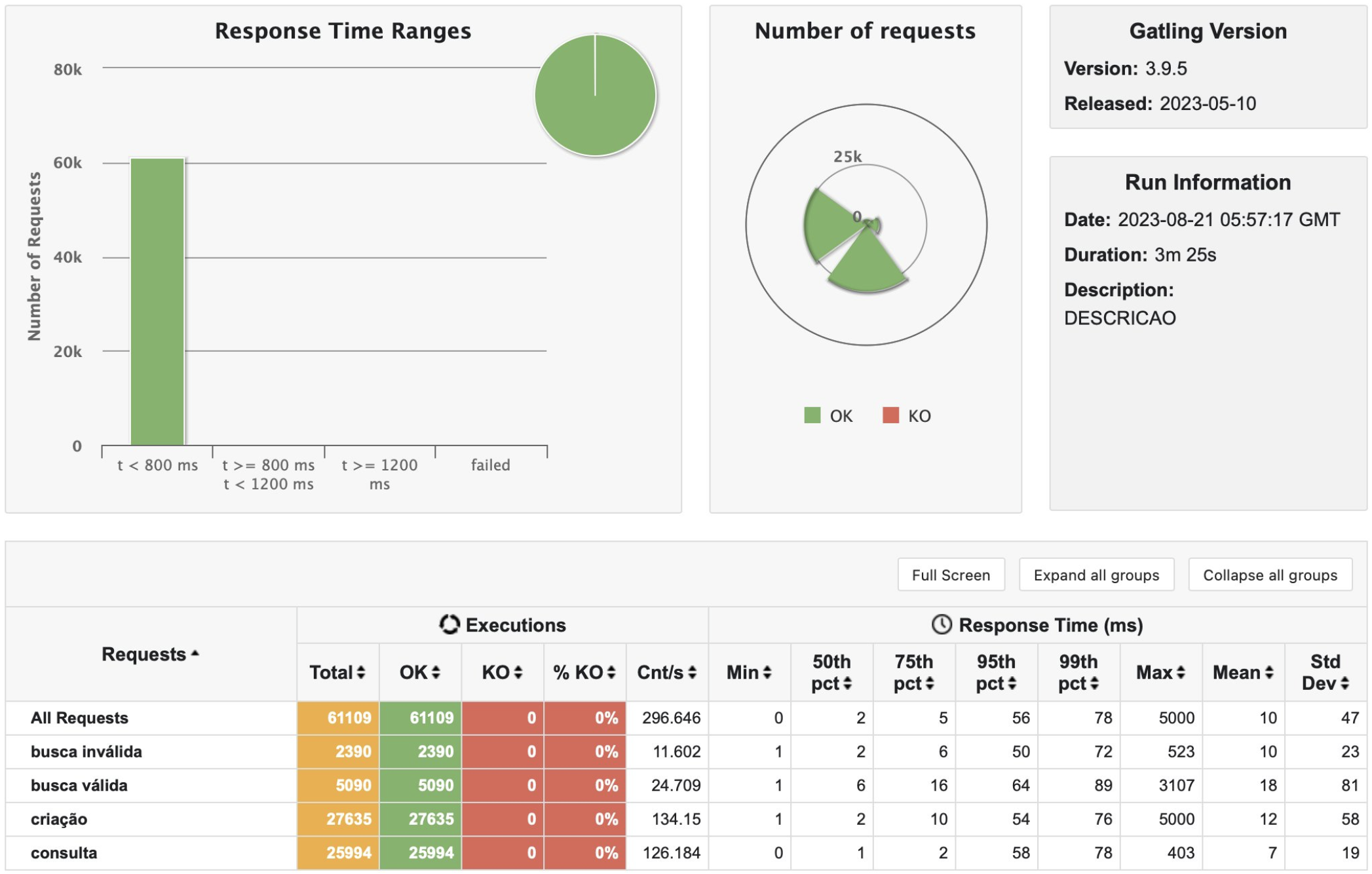1372x874 pixels.
Task: Click All Requests total 61109 cell
Action: point(338,718)
